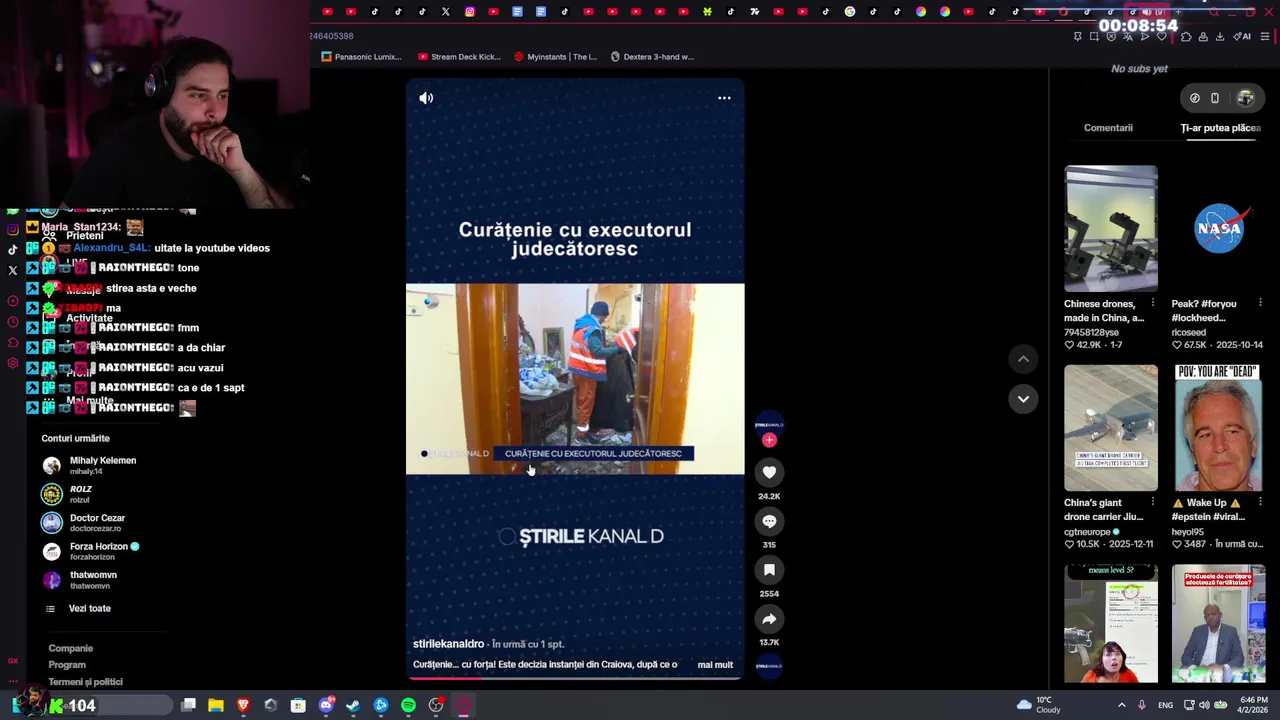Click the browser pin icon in the toolbar
1280x720 pixels.
click(1077, 36)
